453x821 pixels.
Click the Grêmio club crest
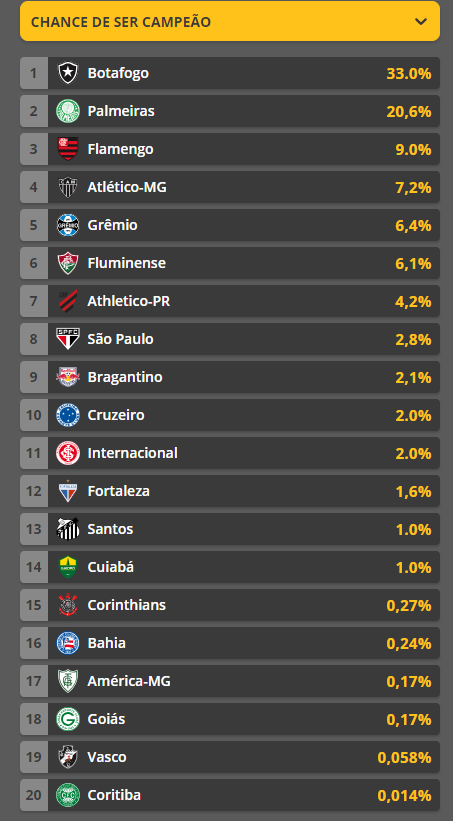[68, 225]
